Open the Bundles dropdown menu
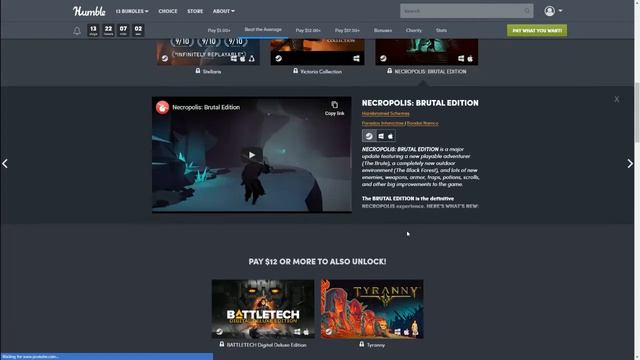640x360 pixels. (x=132, y=11)
